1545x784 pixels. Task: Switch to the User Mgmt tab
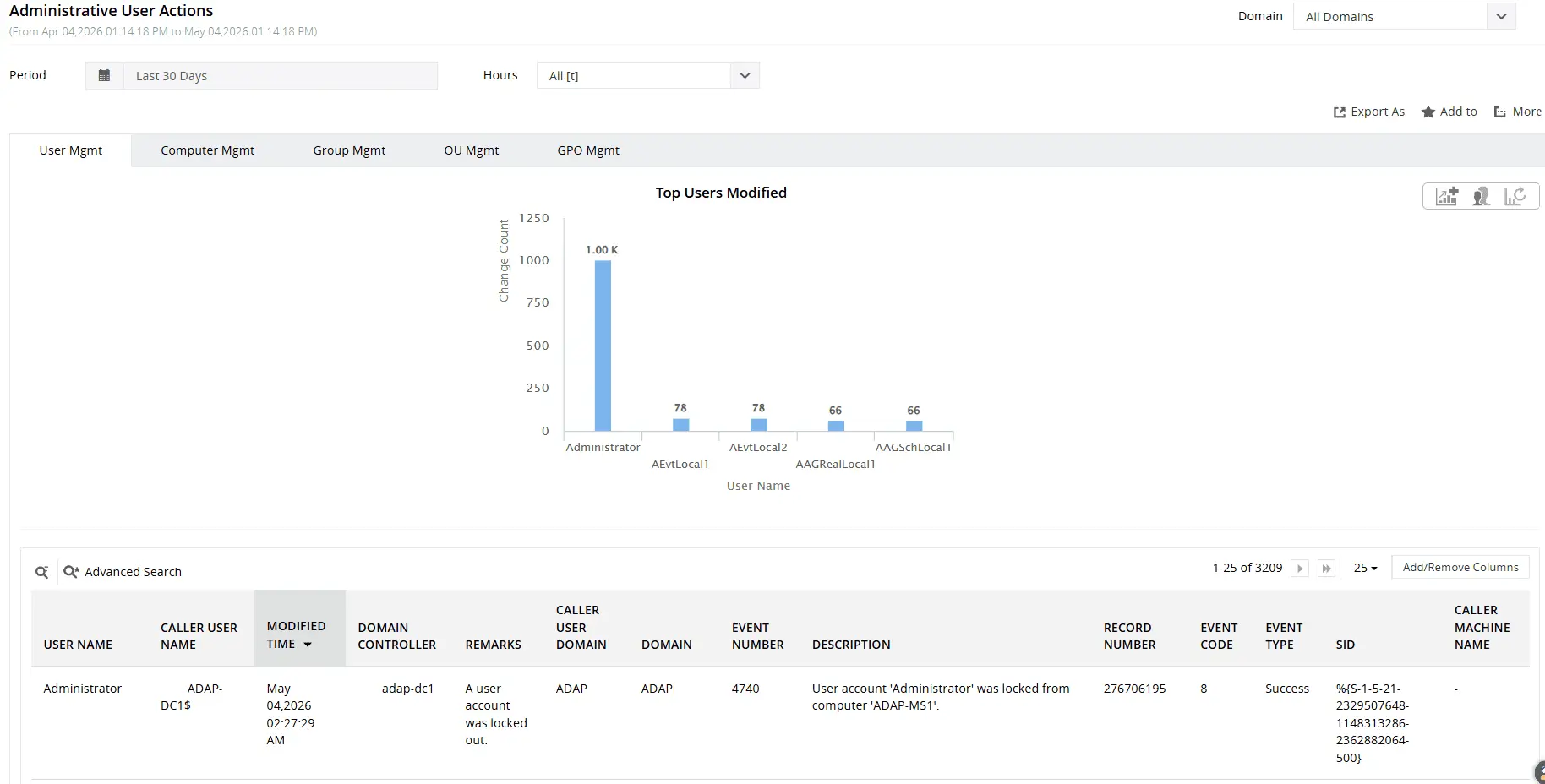pyautogui.click(x=71, y=150)
